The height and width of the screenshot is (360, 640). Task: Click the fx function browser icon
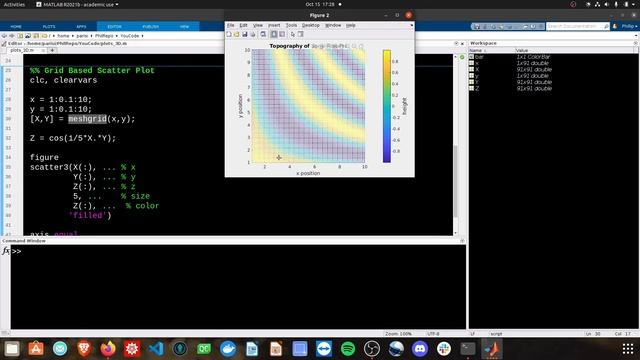pos(5,251)
